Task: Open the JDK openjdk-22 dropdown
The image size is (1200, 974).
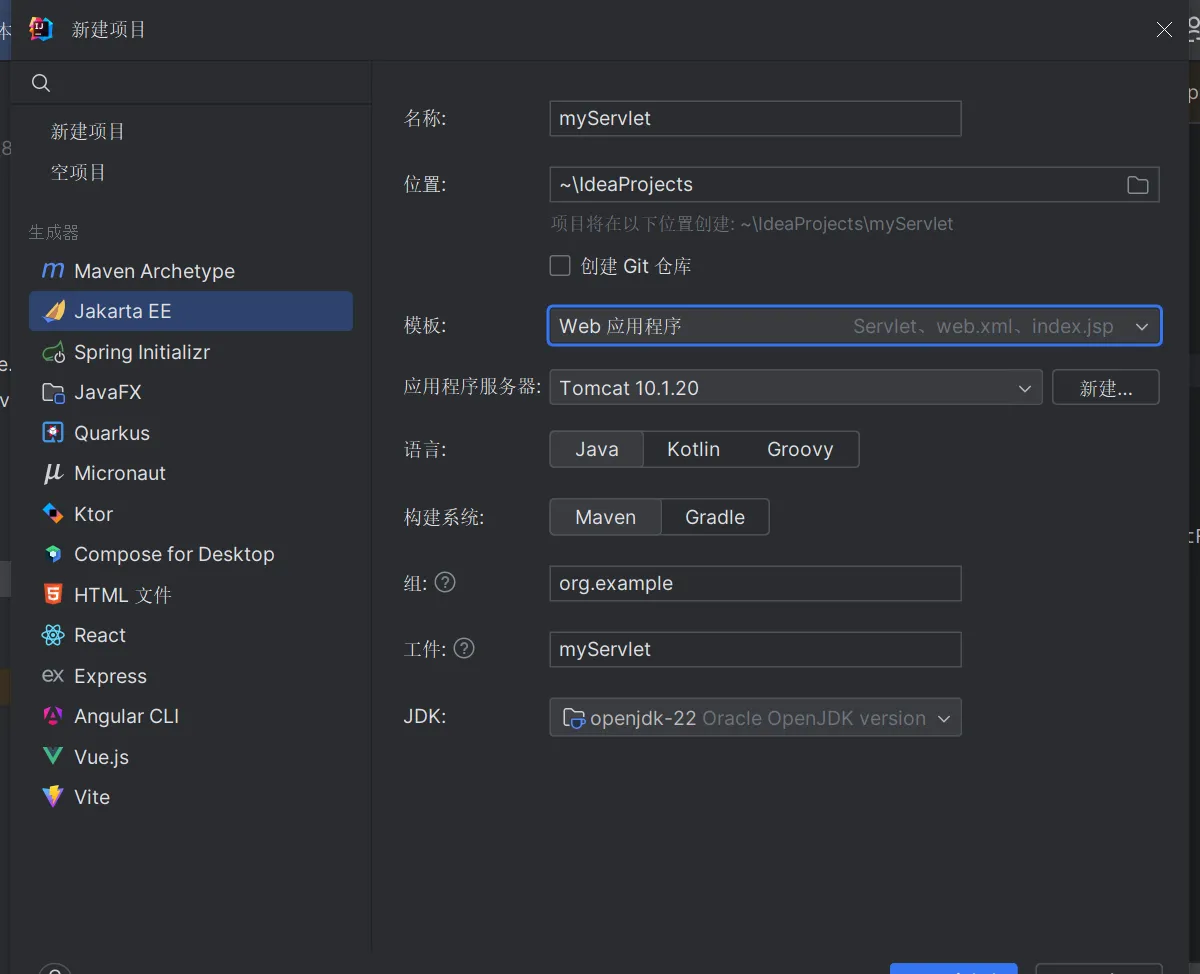Action: coord(755,718)
